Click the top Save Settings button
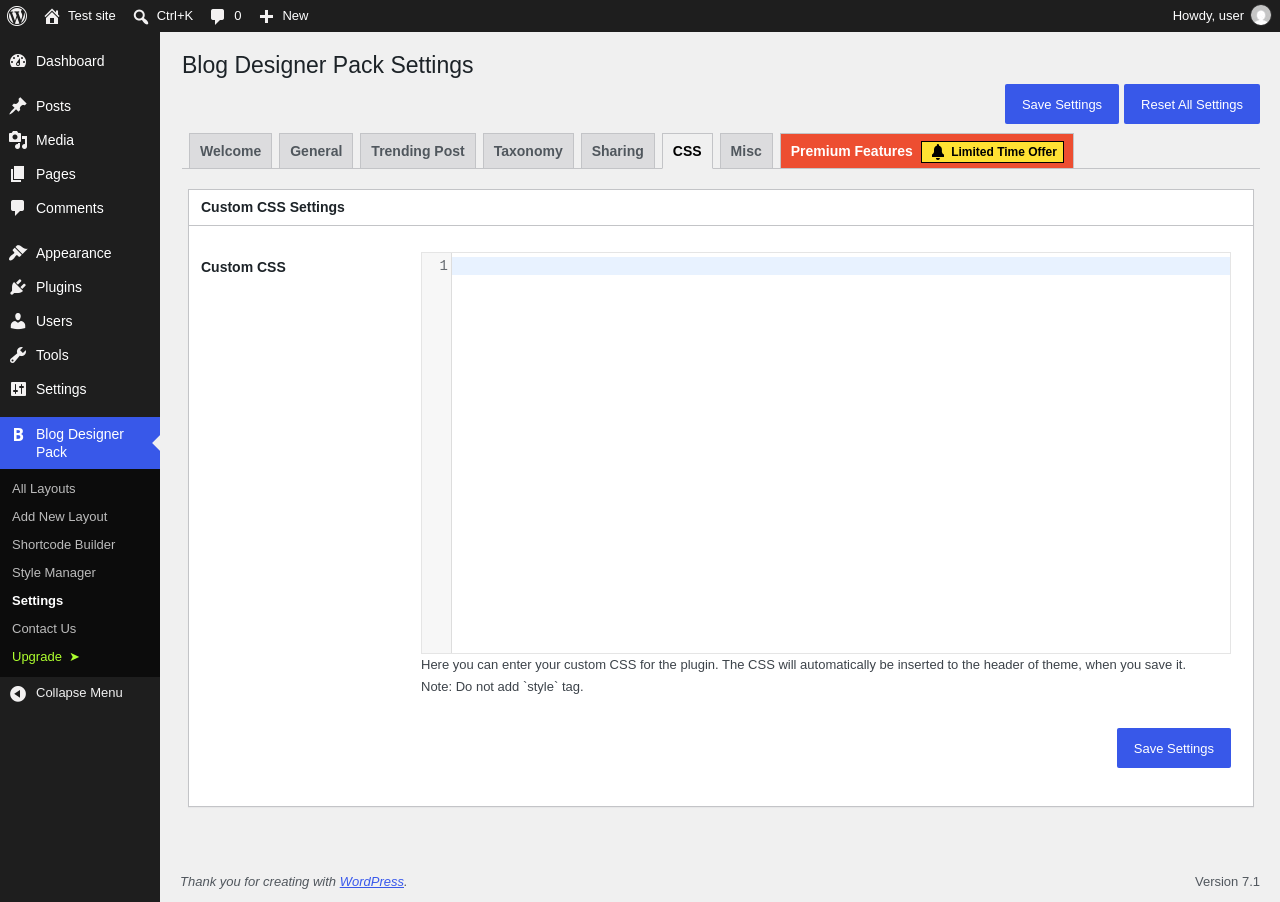Image resolution: width=1280 pixels, height=902 pixels. (1062, 104)
